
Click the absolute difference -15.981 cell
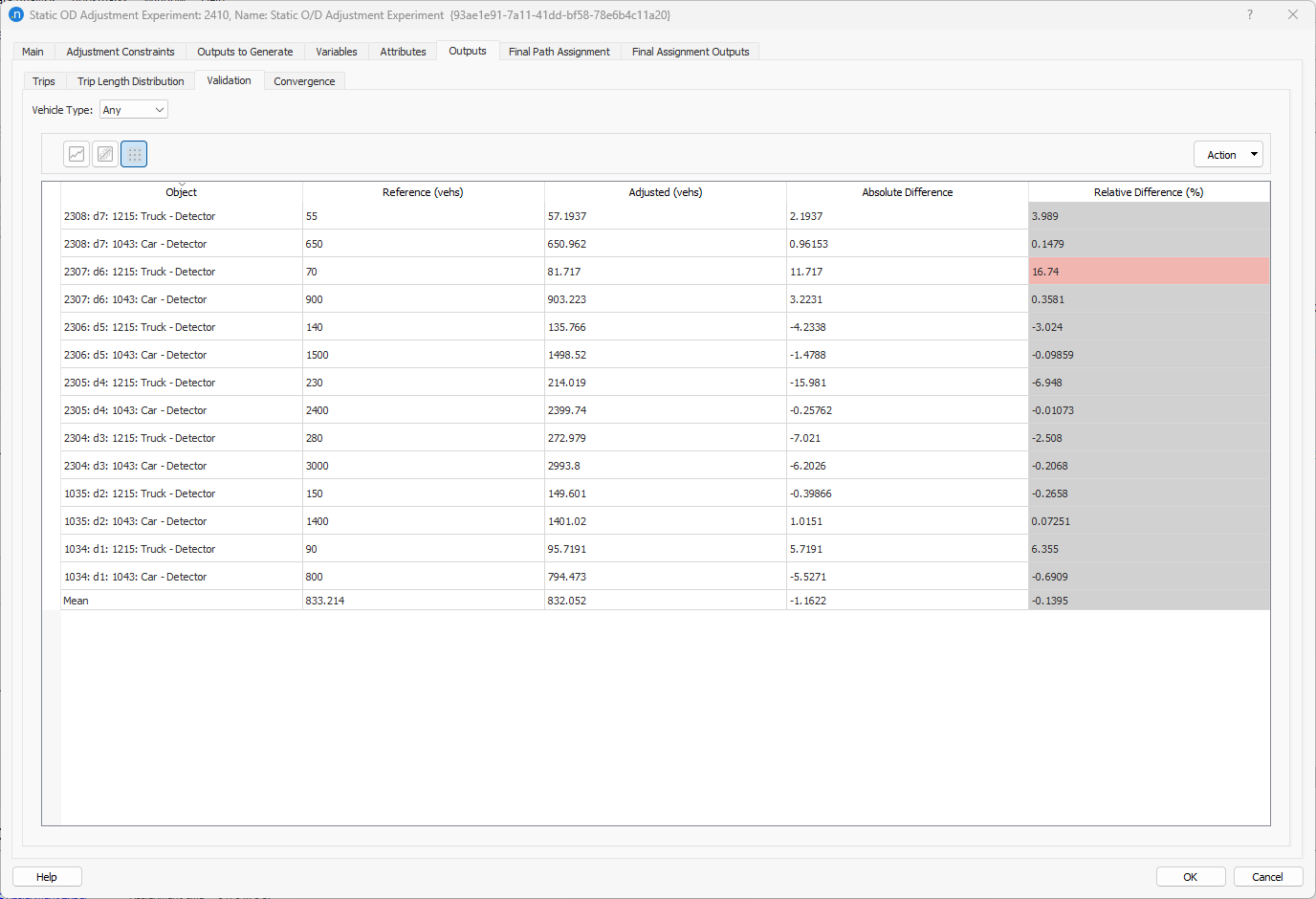[908, 383]
